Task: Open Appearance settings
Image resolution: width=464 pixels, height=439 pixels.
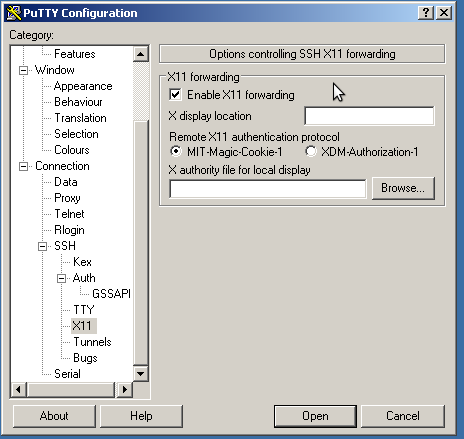Action: (83, 86)
